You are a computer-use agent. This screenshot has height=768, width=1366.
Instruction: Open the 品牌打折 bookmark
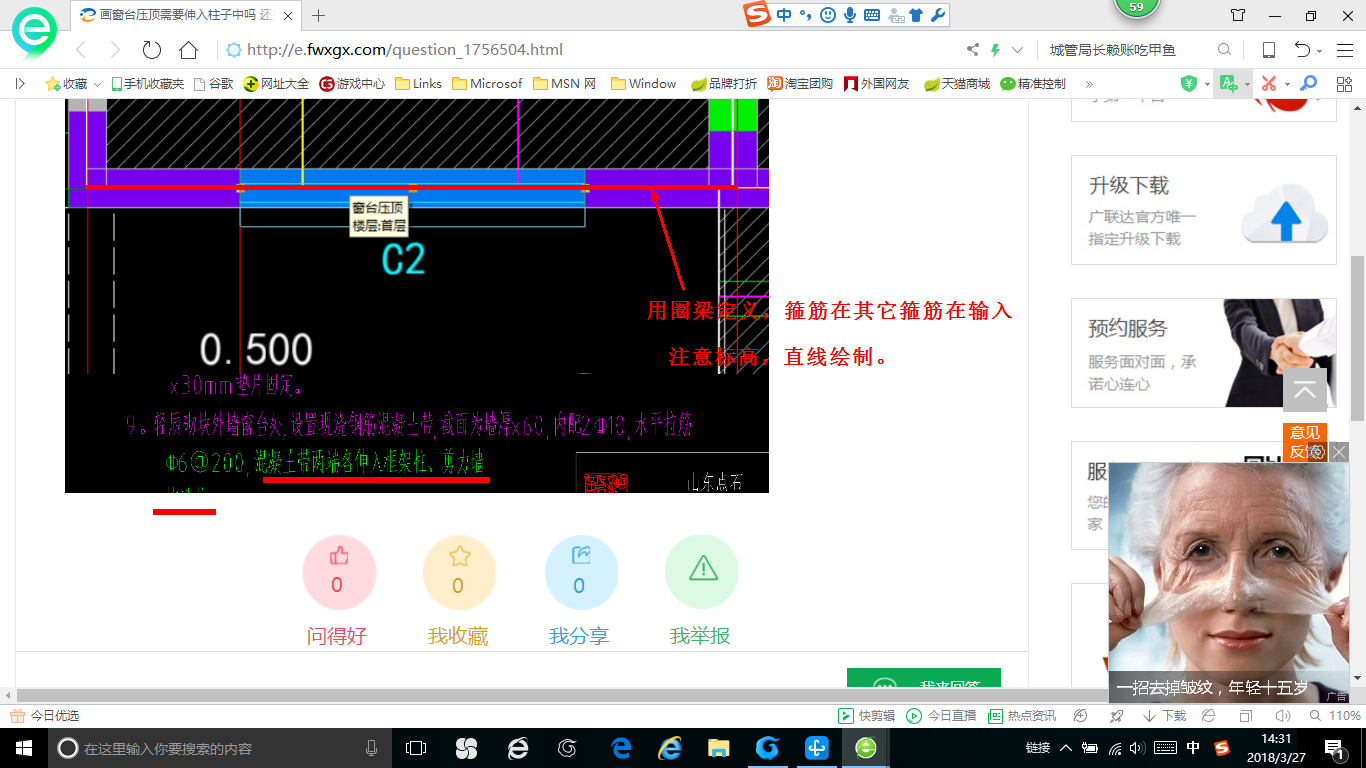[724, 84]
